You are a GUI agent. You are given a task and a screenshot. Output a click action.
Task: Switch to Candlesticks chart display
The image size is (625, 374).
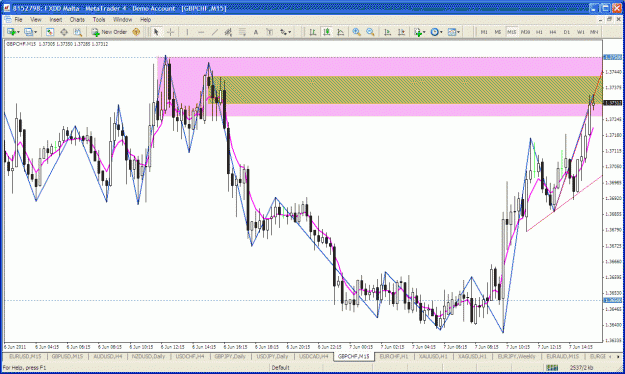326,32
